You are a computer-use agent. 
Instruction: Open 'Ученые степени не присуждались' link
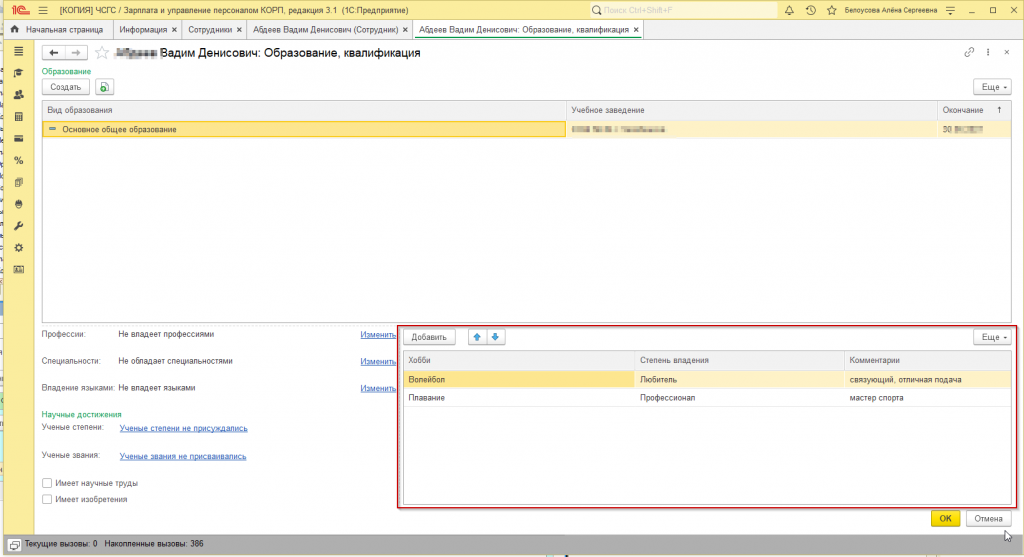(184, 428)
